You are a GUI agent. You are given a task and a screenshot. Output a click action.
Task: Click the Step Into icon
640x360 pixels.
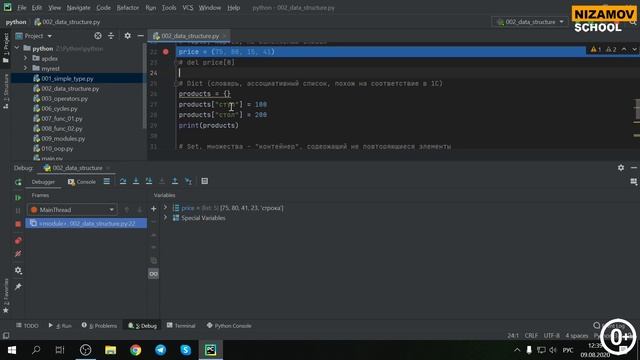pos(136,181)
